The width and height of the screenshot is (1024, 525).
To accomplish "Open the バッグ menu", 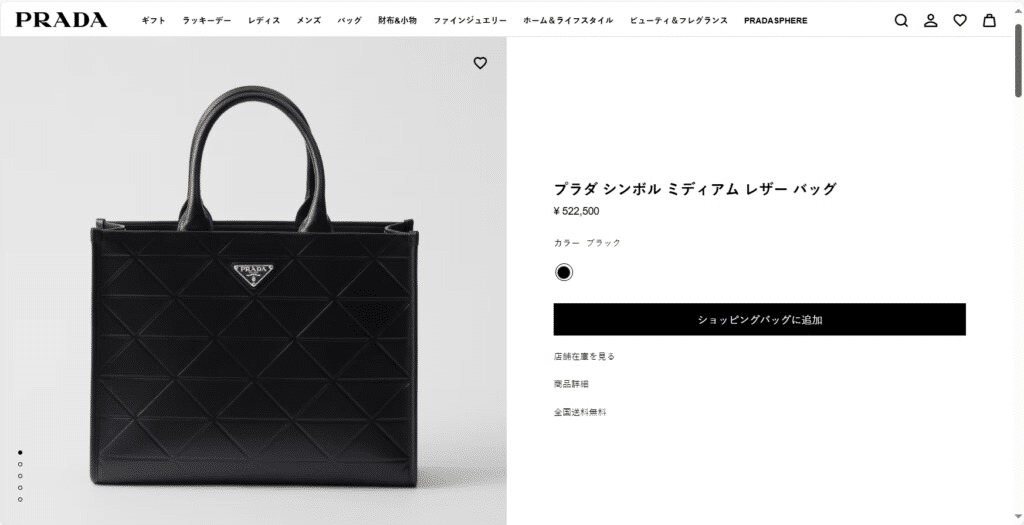I will [349, 20].
